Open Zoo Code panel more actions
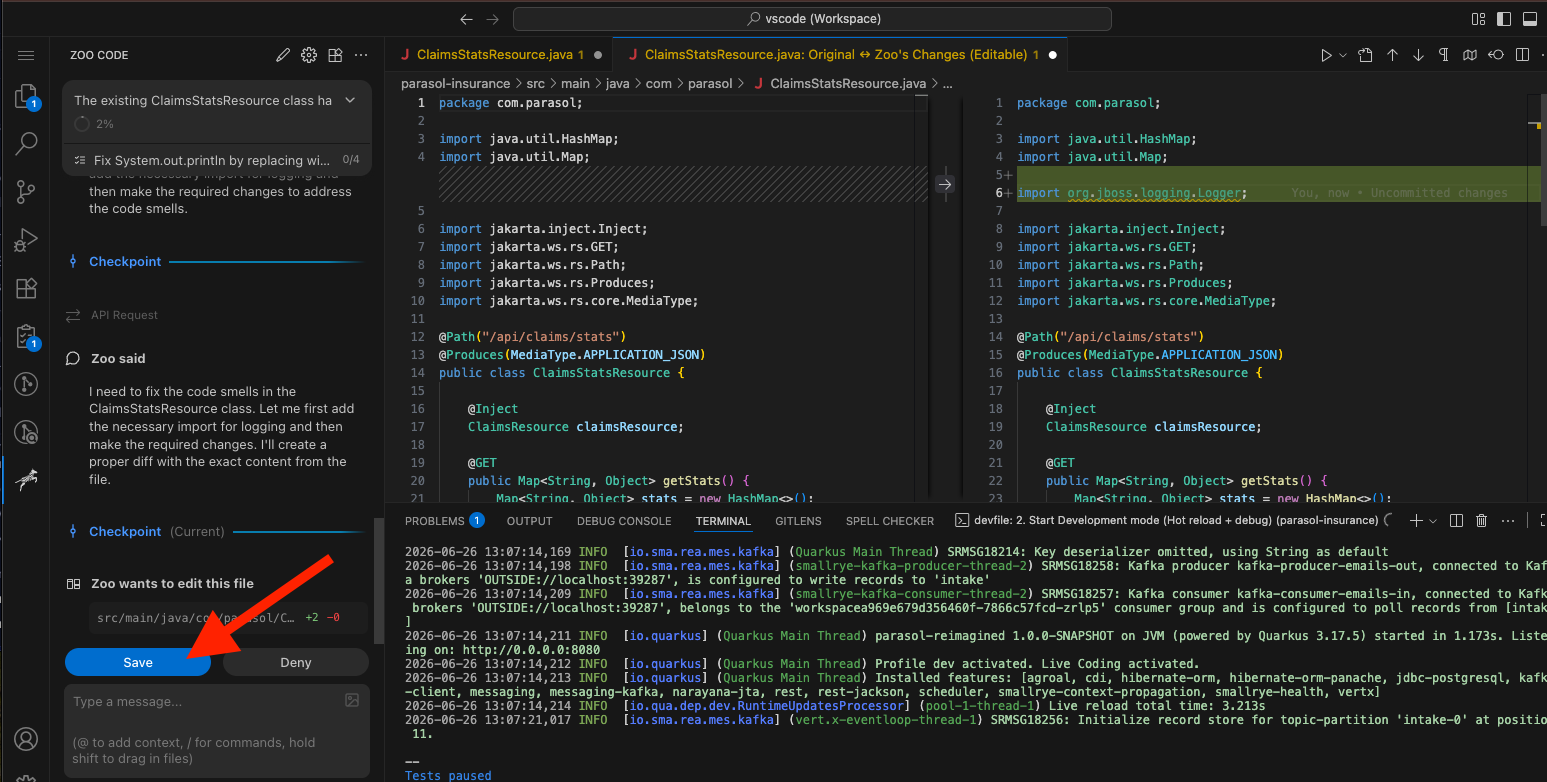Viewport: 1547px width, 782px height. (x=361, y=55)
